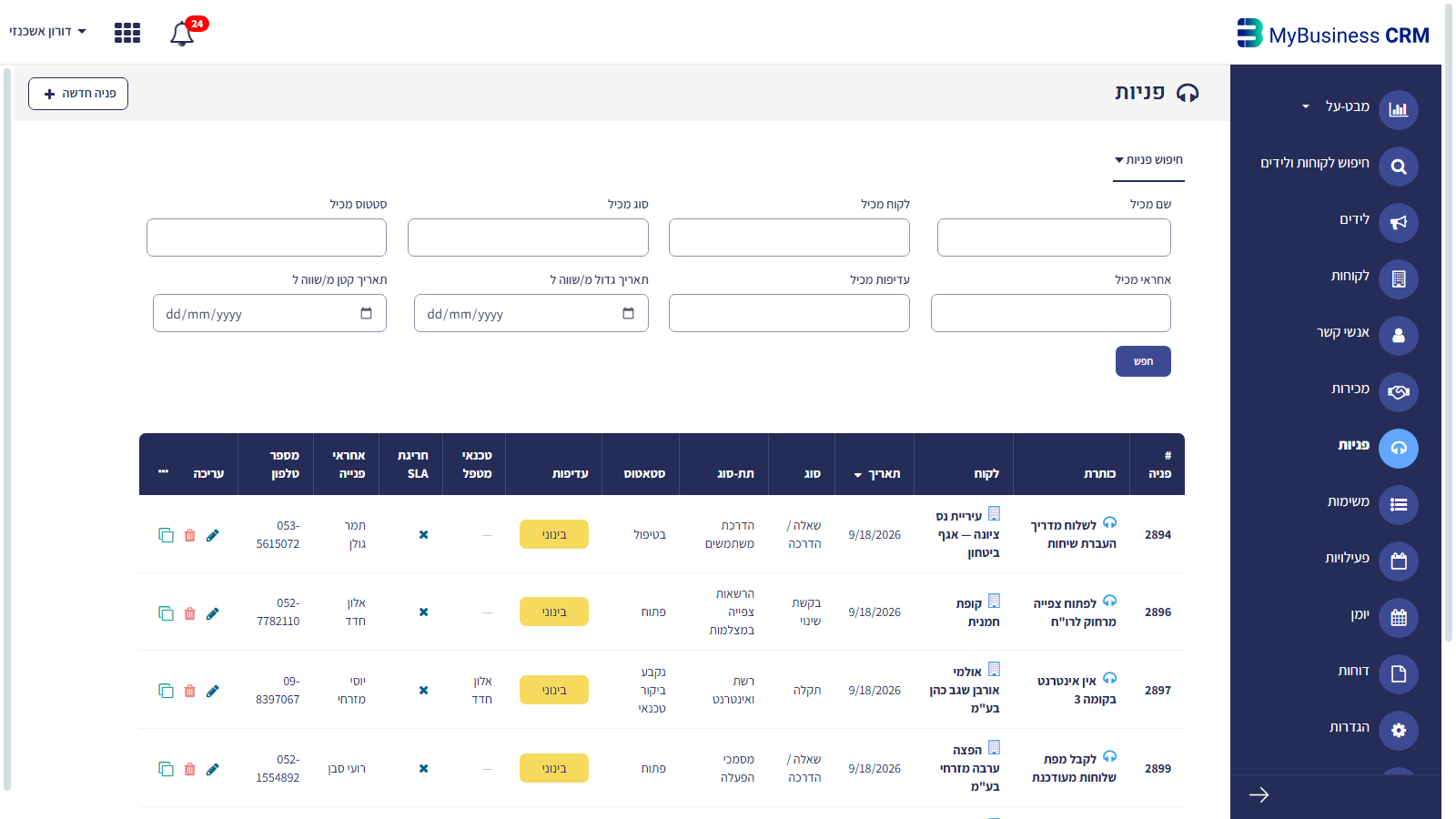Click the לידים megaphone icon

(x=1399, y=223)
